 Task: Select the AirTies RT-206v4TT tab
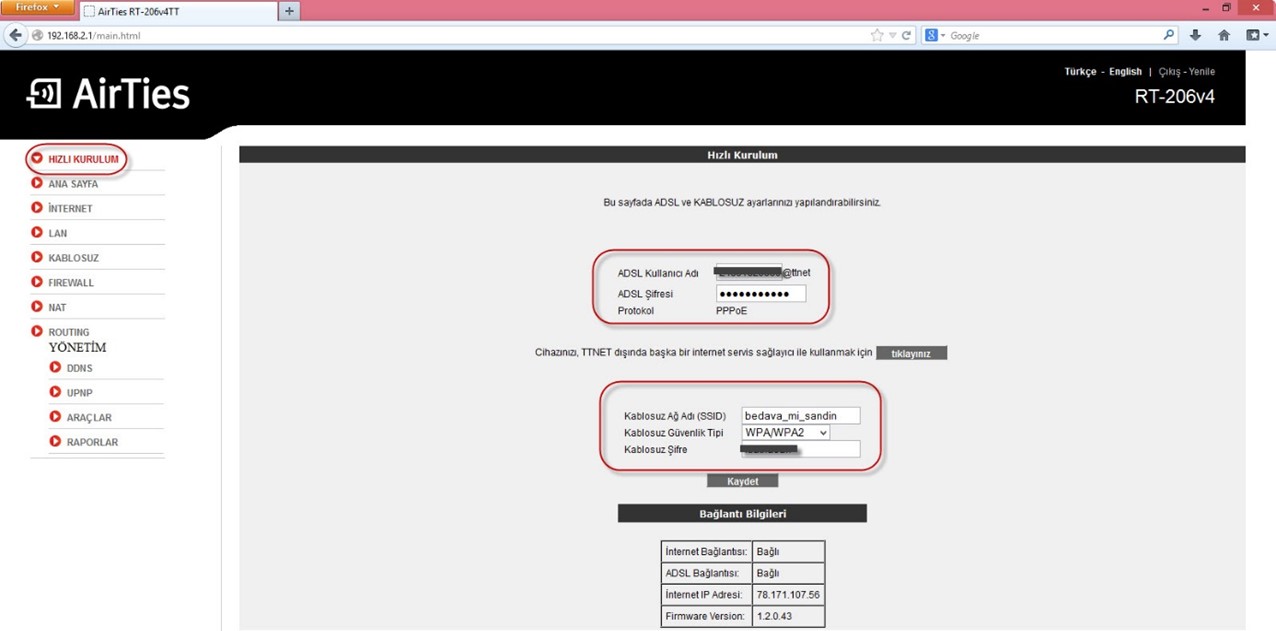pos(176,11)
